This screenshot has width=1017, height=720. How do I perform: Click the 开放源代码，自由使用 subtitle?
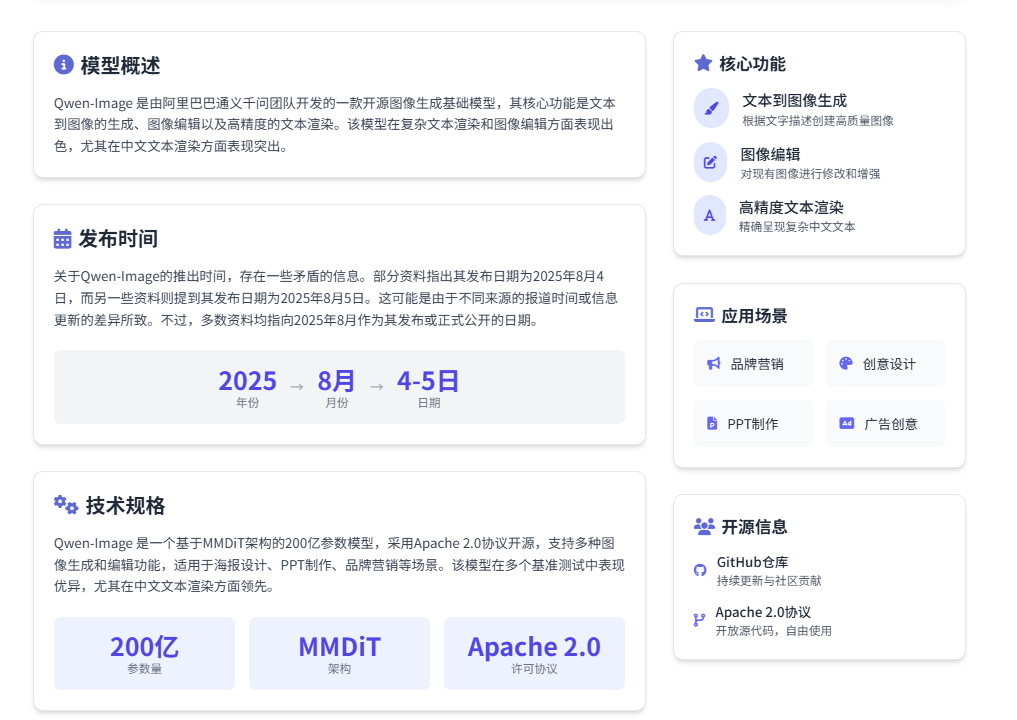coord(774,630)
